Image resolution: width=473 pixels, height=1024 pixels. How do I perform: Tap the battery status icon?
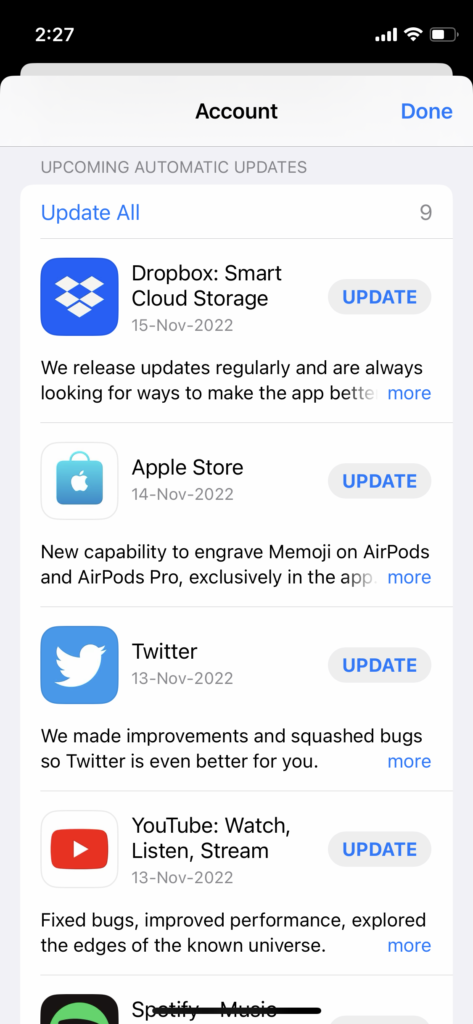(444, 34)
